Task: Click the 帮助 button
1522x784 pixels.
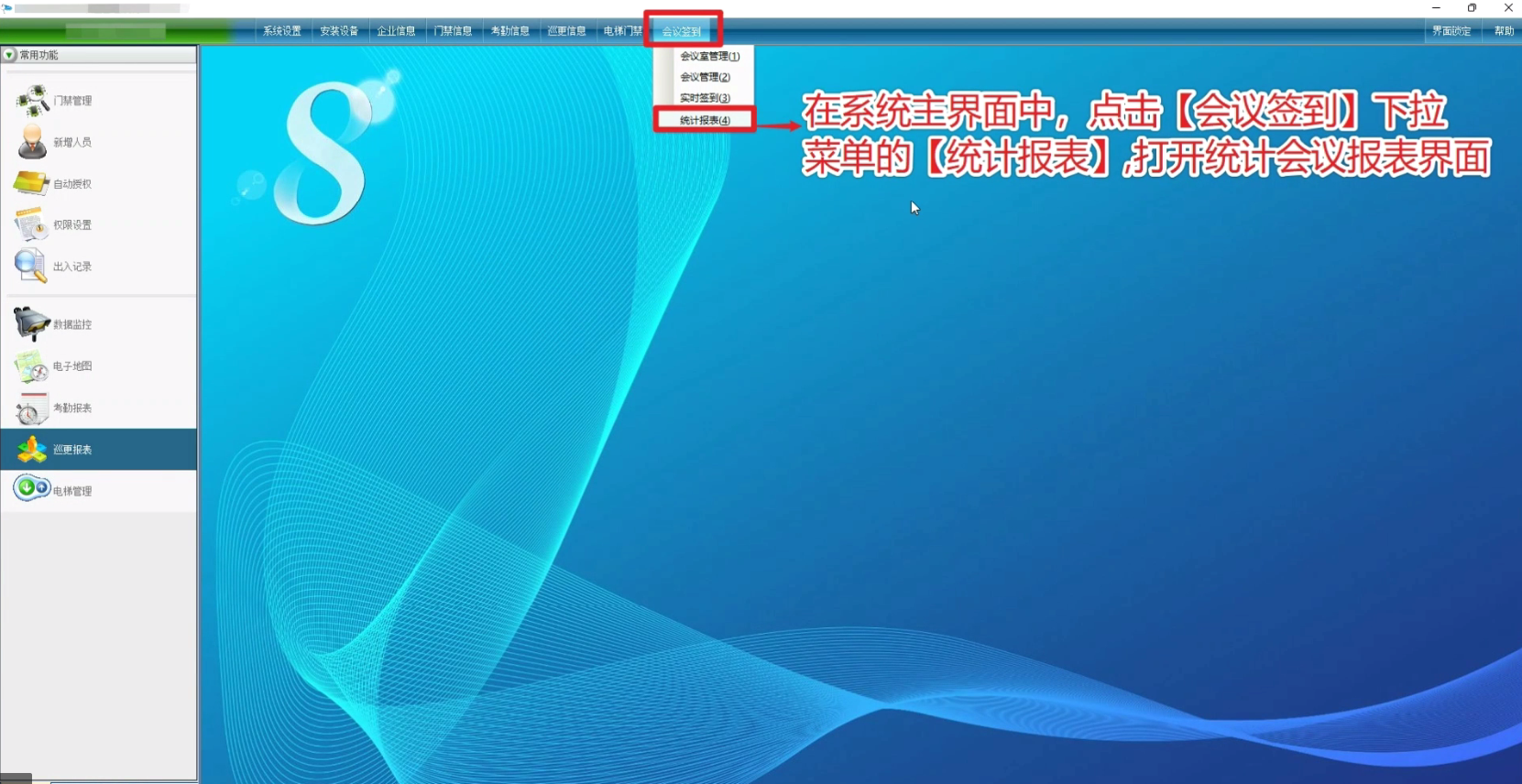Action: click(1504, 31)
